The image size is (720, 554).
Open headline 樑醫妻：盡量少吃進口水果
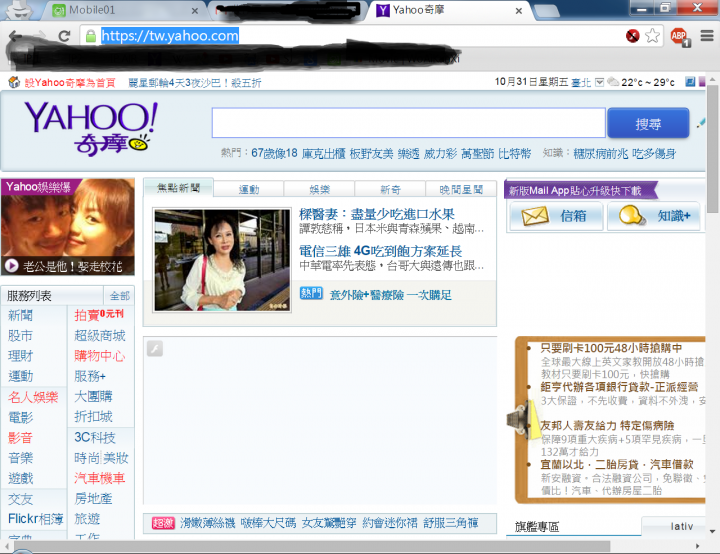coord(377,214)
